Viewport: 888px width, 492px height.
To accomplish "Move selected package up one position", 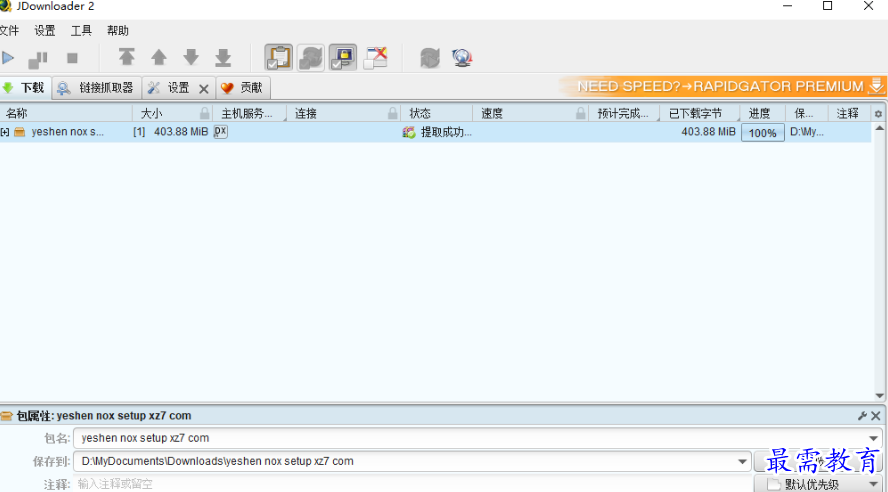I will point(159,57).
